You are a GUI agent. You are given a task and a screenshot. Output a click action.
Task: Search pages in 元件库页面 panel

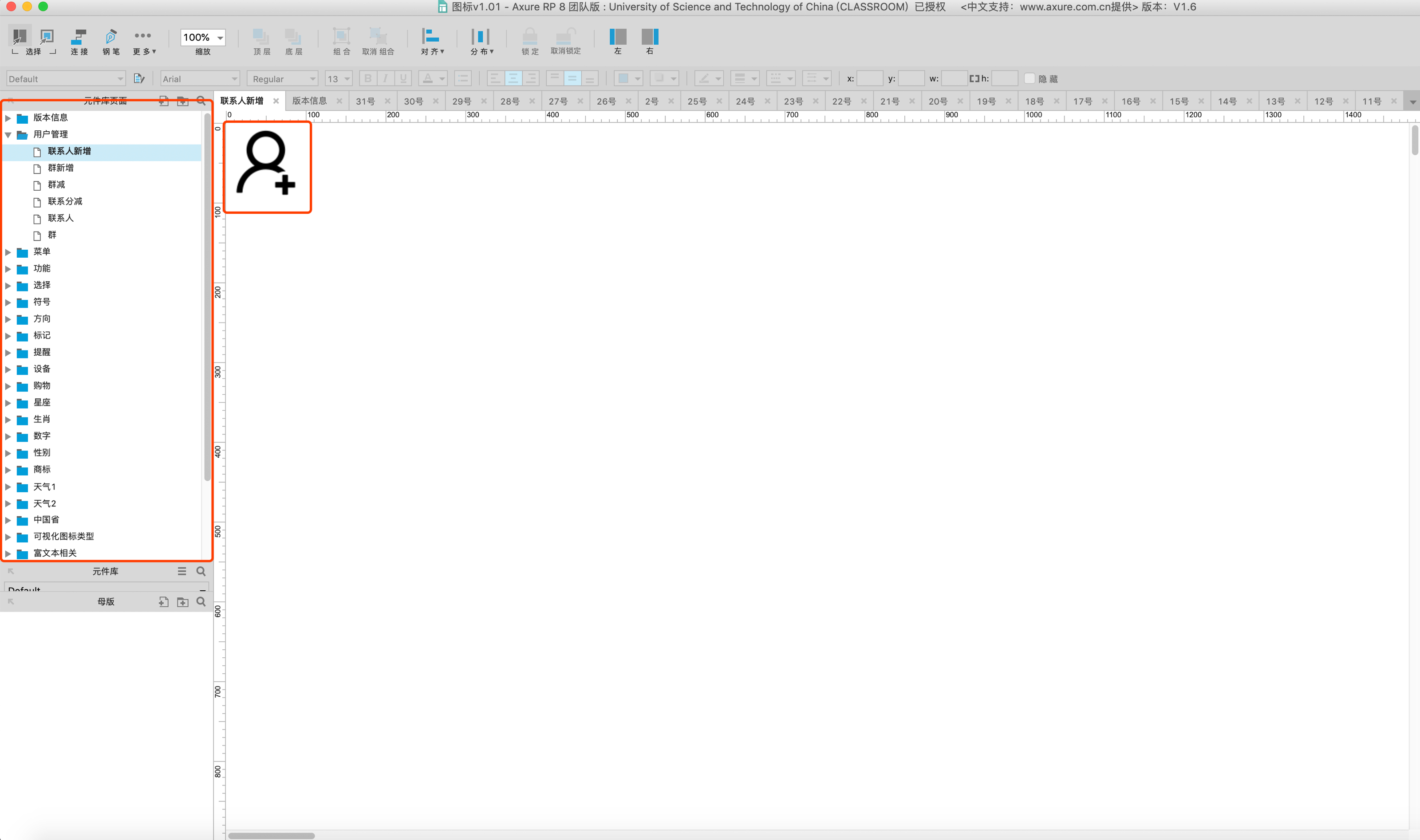tap(201, 101)
